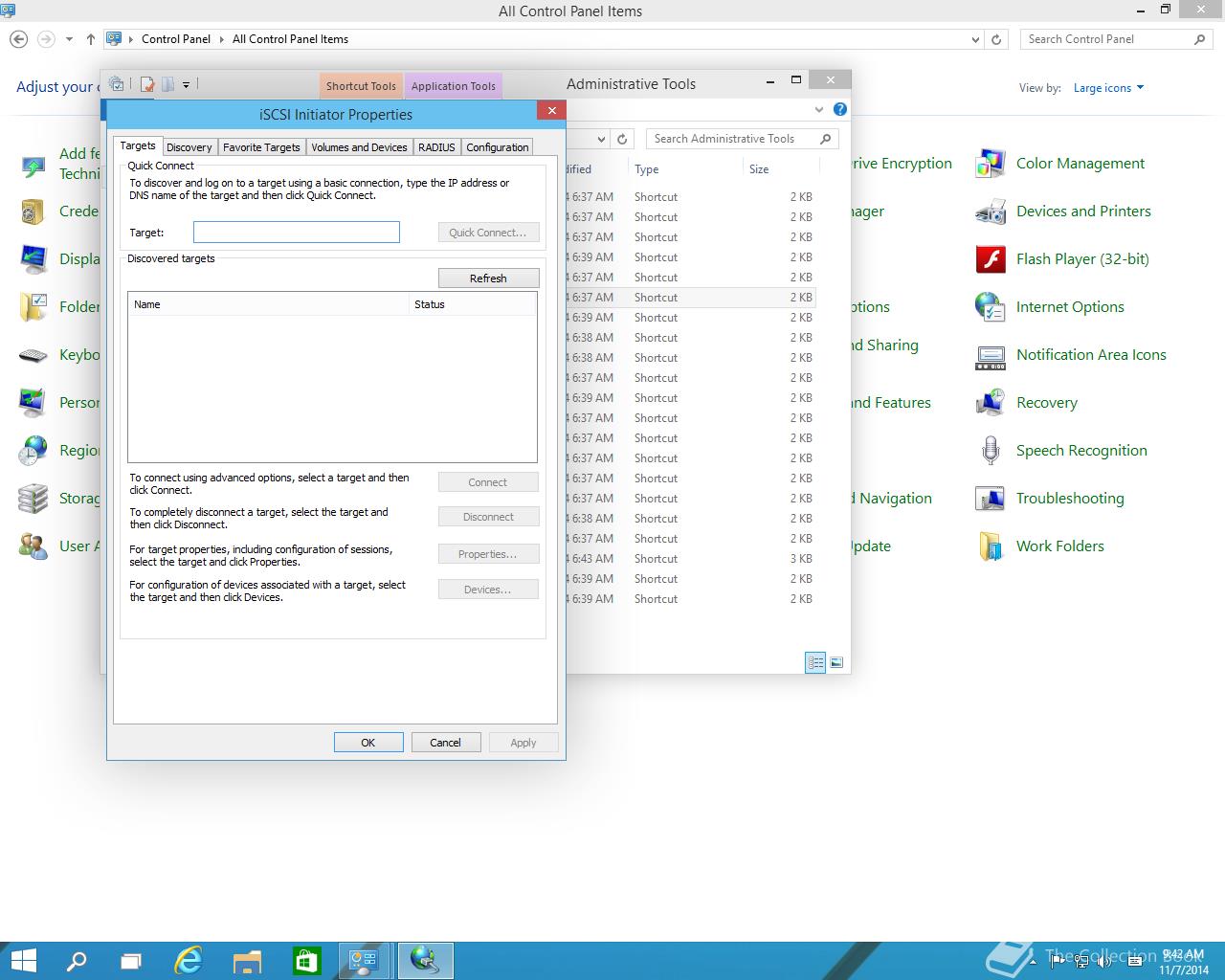Open the Work Folders icon
1225x980 pixels.
click(991, 546)
